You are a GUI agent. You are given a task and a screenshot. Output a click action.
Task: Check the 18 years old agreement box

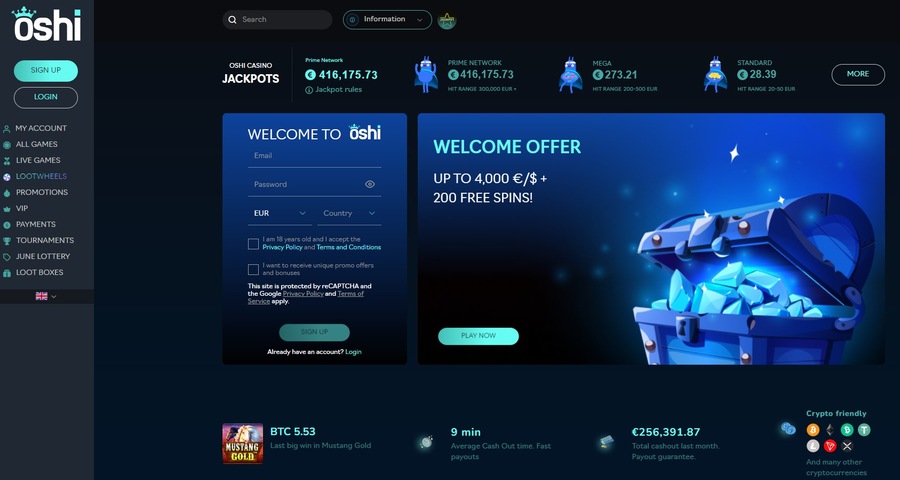[x=253, y=244]
